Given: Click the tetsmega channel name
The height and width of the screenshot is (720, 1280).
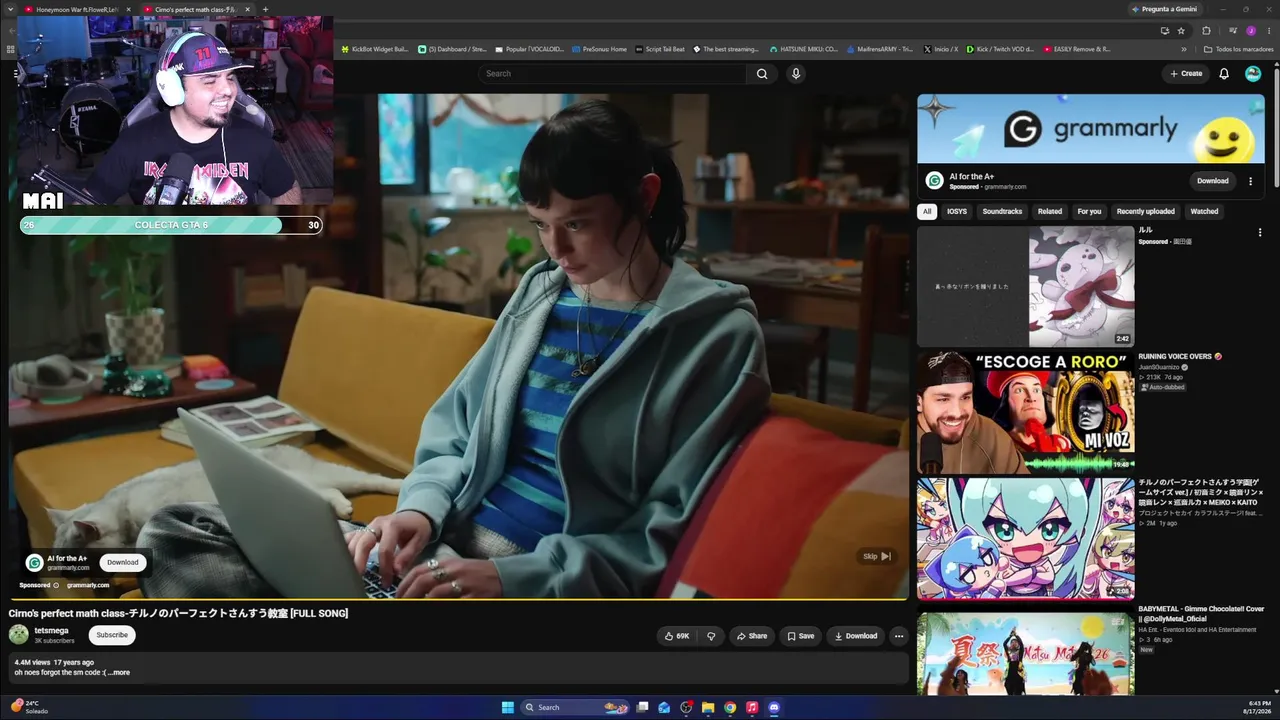Looking at the screenshot, I should click(x=52, y=630).
